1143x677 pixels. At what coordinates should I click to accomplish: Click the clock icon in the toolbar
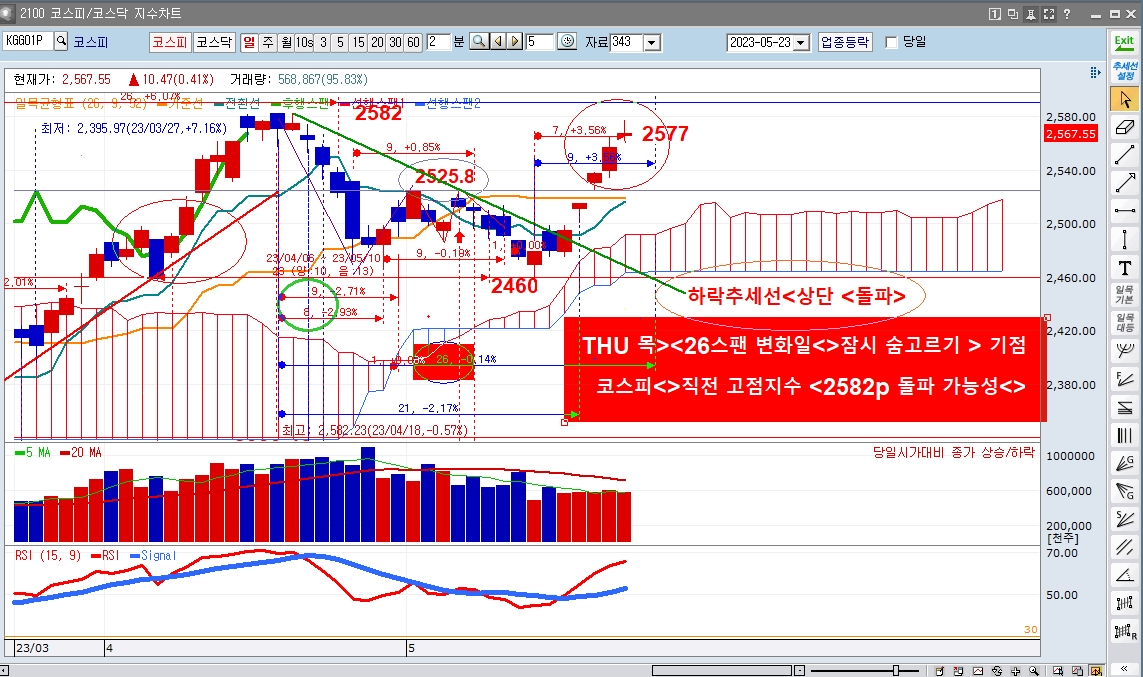click(567, 42)
